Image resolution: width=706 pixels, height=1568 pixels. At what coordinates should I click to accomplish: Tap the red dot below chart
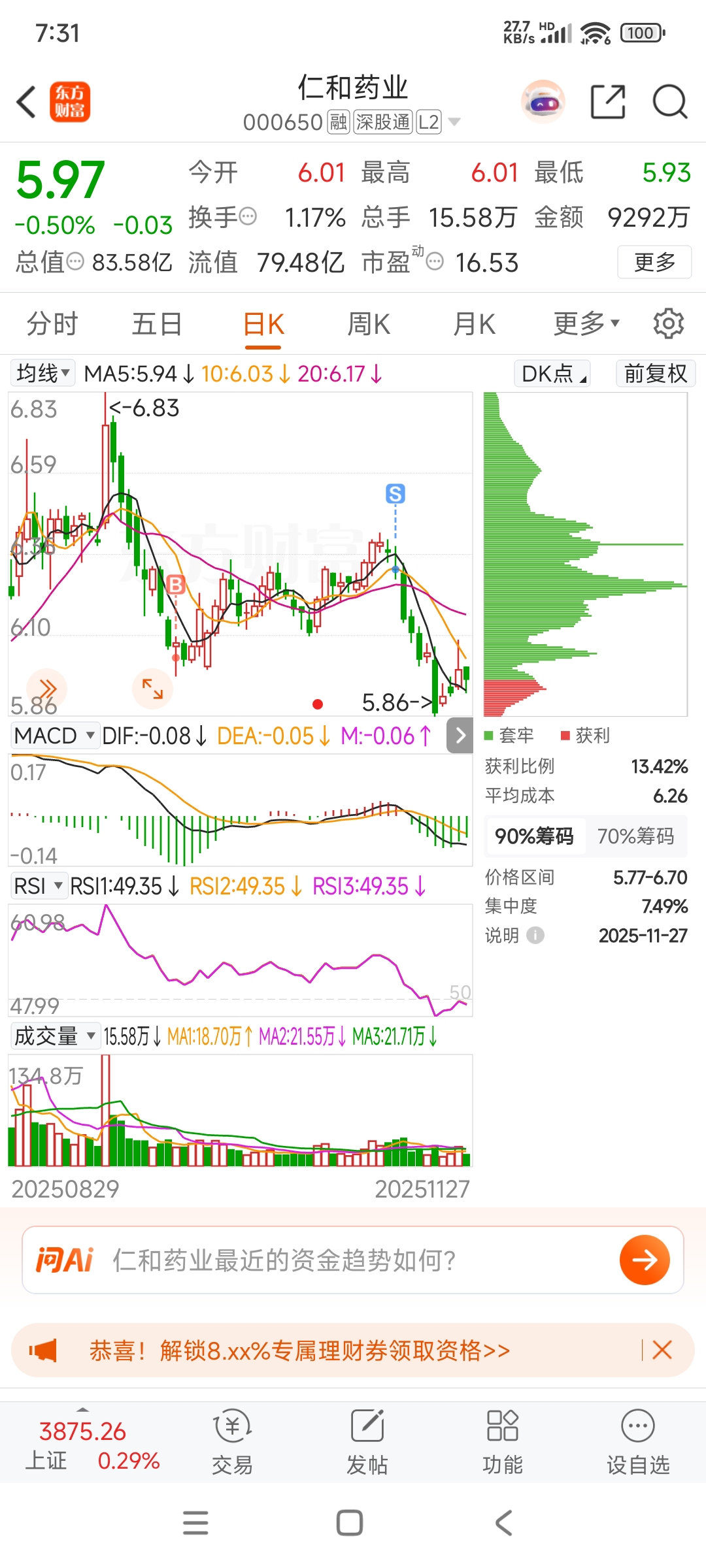[x=318, y=704]
